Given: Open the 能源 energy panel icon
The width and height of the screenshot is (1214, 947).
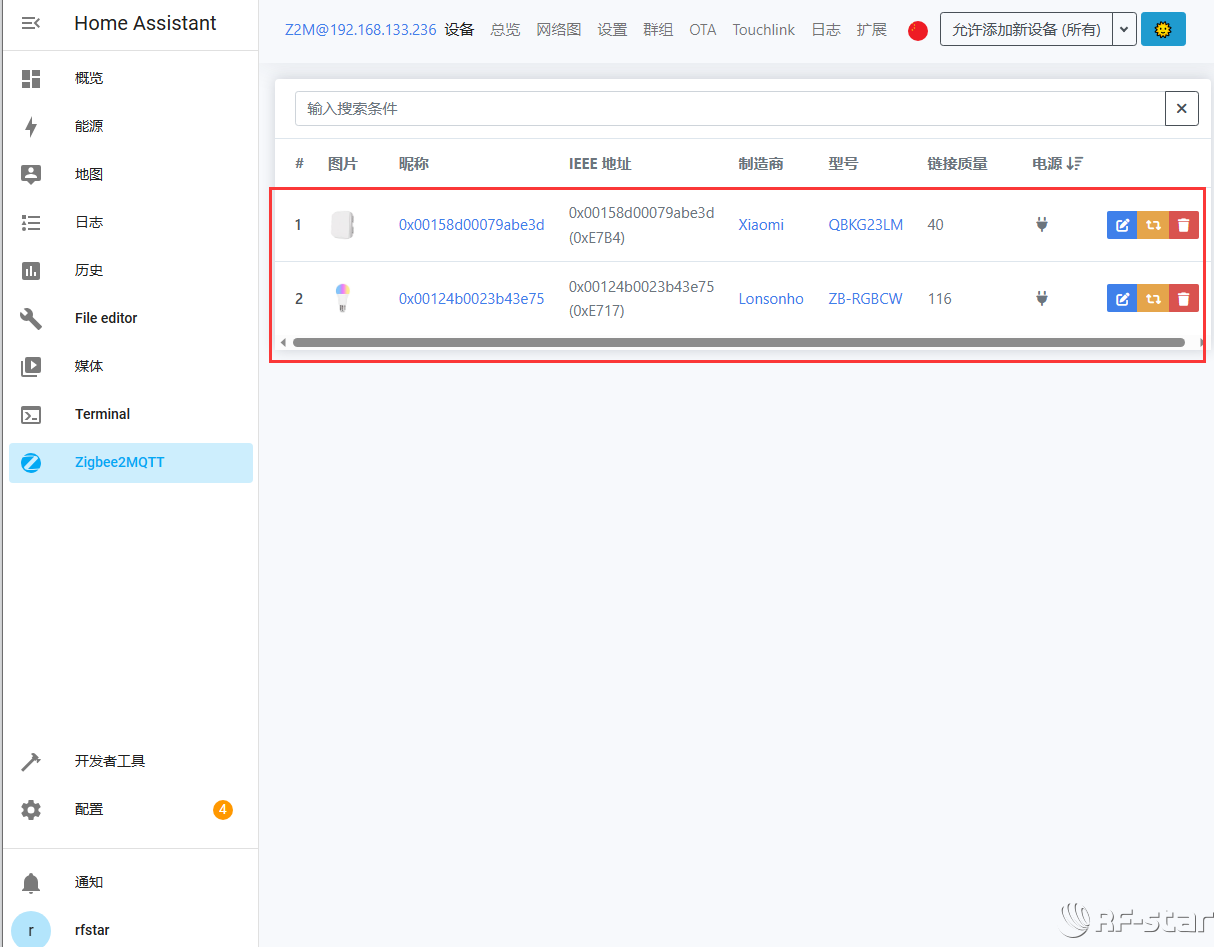Looking at the screenshot, I should (30, 126).
